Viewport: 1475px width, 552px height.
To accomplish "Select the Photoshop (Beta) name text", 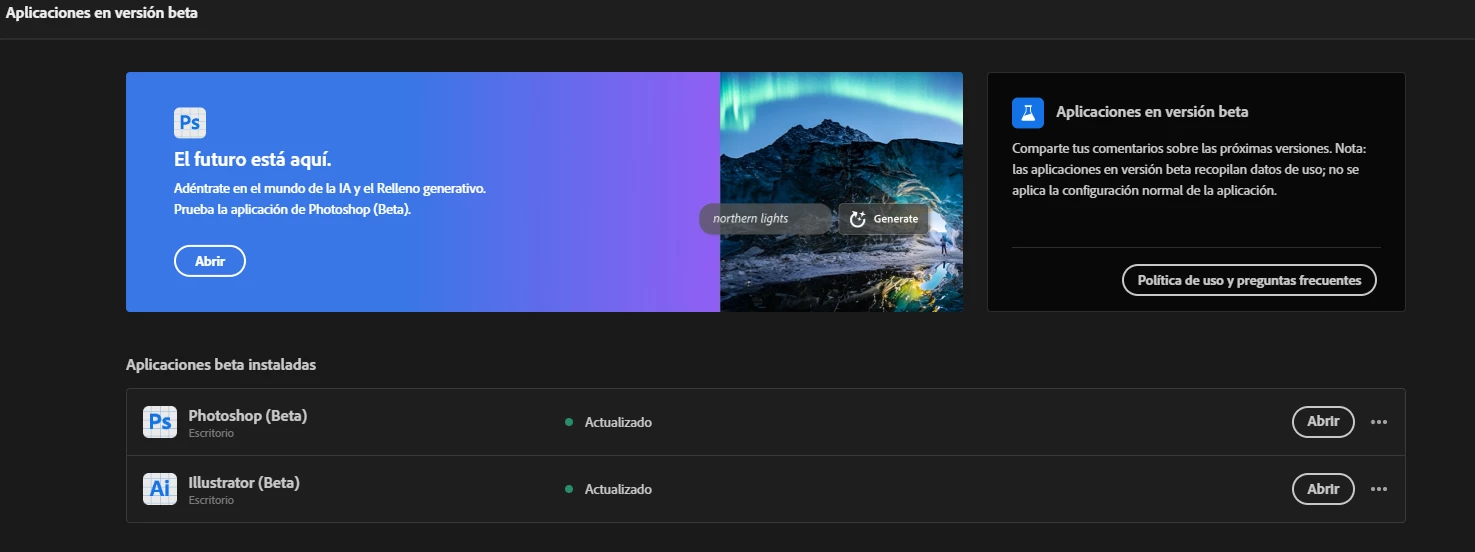I will [248, 415].
